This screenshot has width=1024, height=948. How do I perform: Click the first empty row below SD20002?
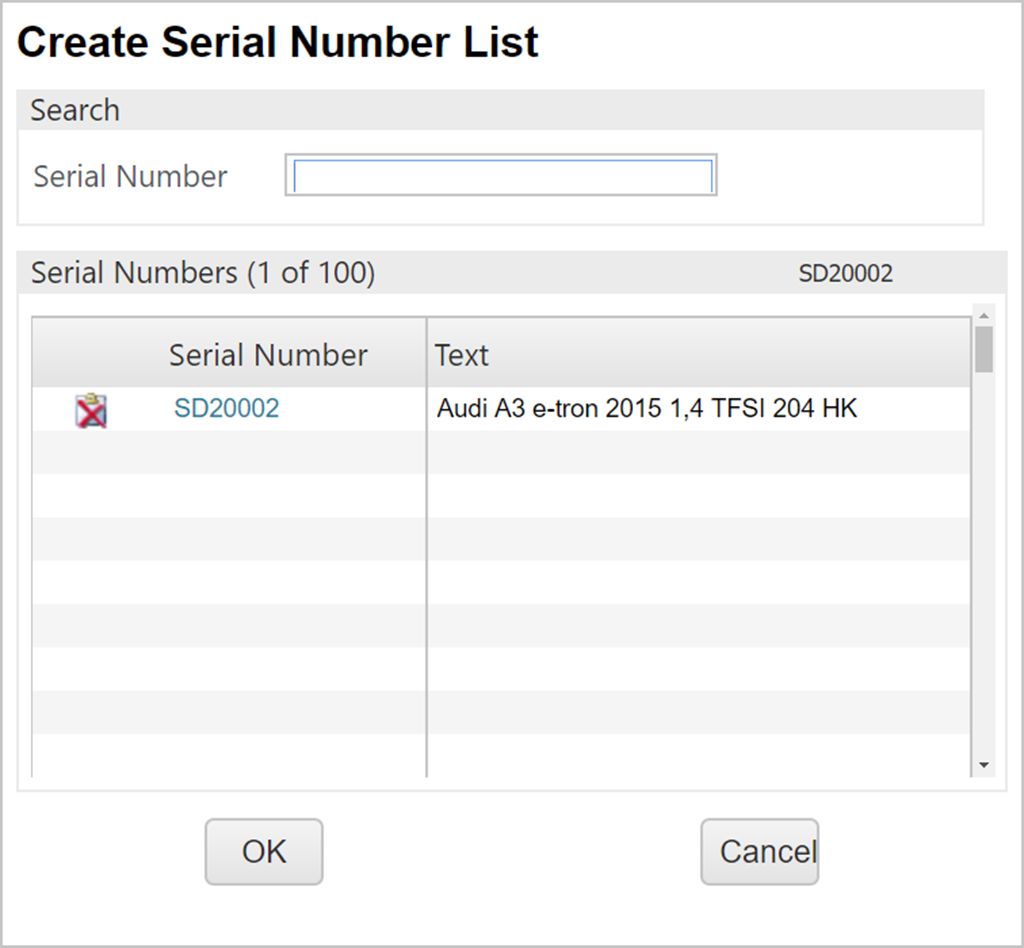pos(500,452)
